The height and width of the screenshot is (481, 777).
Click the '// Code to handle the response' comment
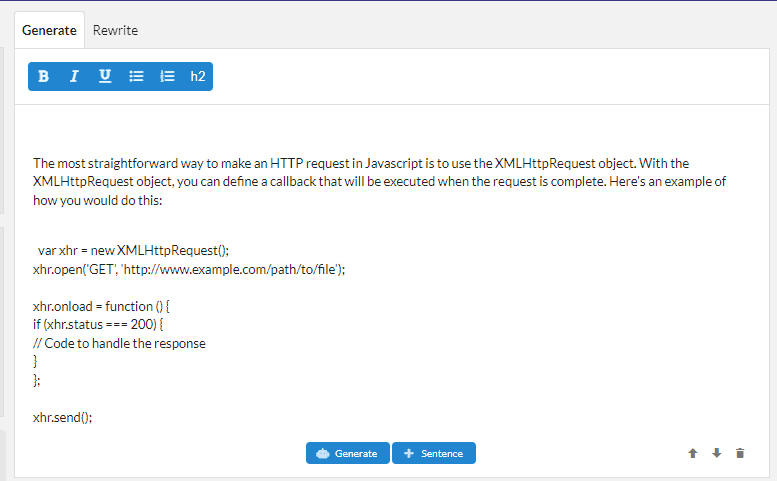(119, 343)
